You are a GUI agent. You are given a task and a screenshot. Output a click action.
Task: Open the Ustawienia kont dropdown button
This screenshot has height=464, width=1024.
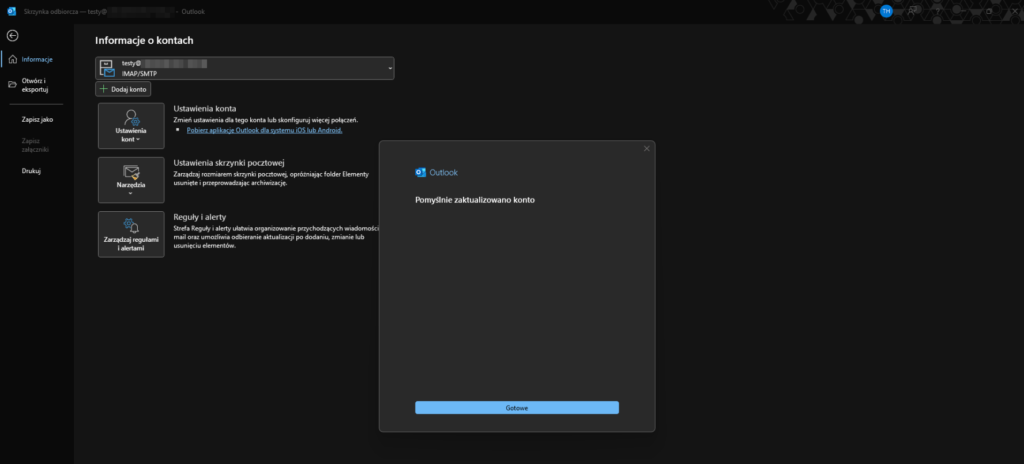pos(131,125)
